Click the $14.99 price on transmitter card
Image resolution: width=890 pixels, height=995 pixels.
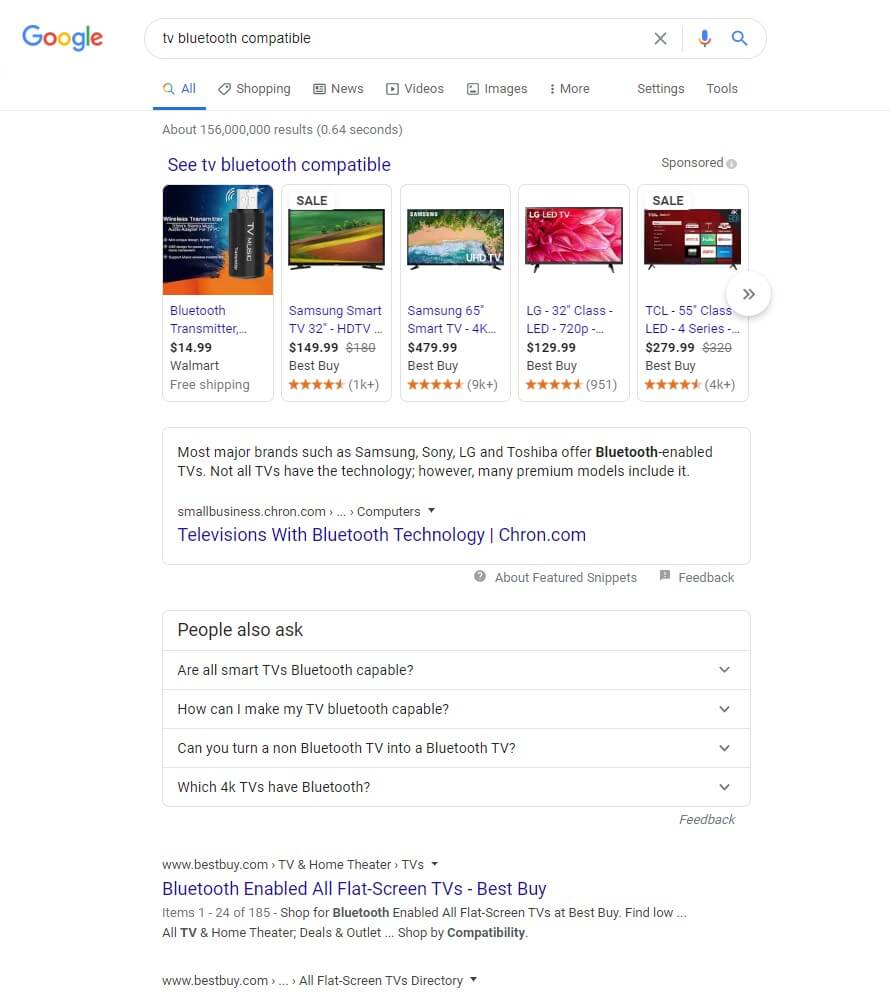(191, 348)
